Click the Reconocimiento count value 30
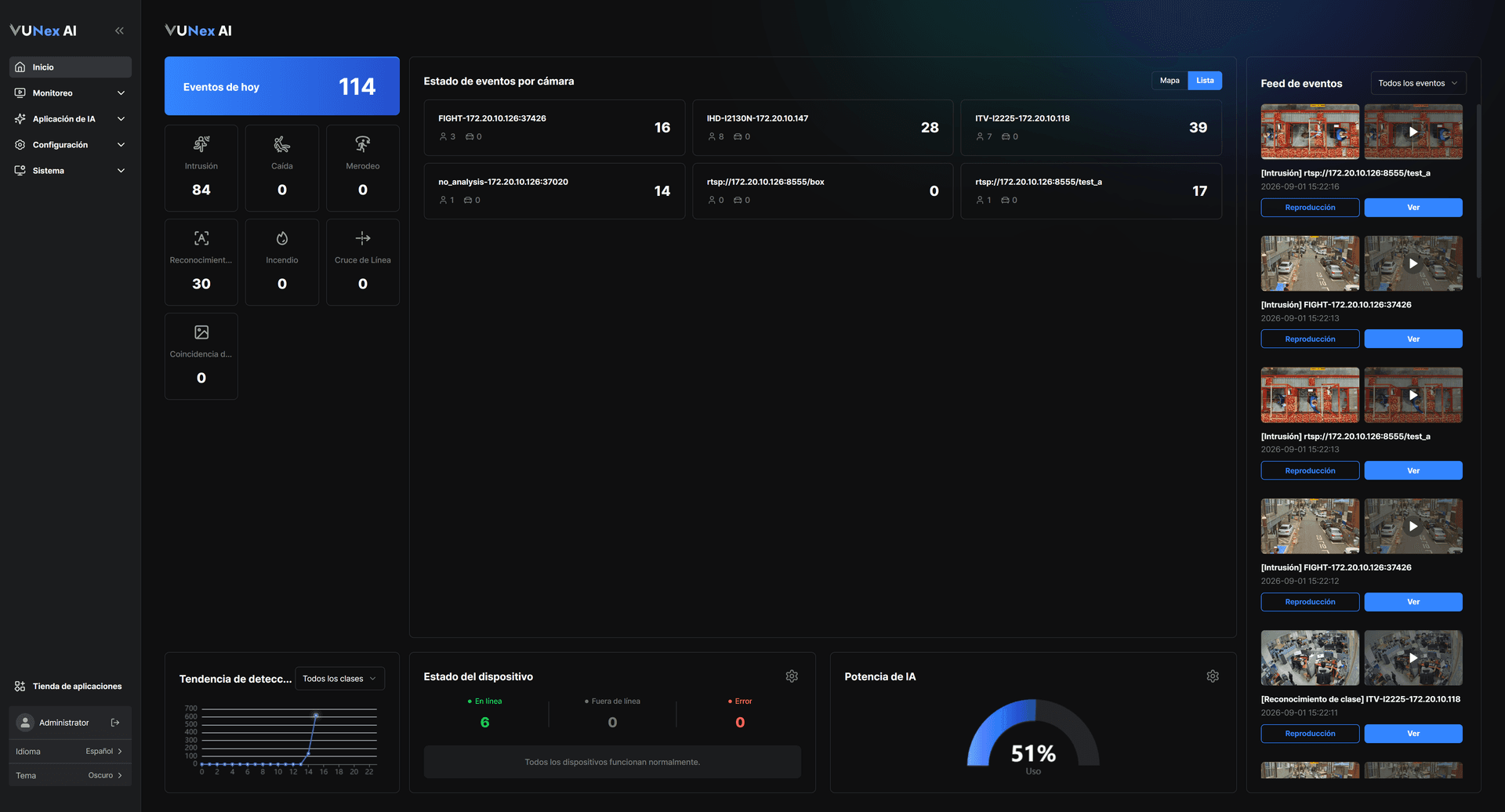Image resolution: width=1505 pixels, height=812 pixels. point(201,284)
